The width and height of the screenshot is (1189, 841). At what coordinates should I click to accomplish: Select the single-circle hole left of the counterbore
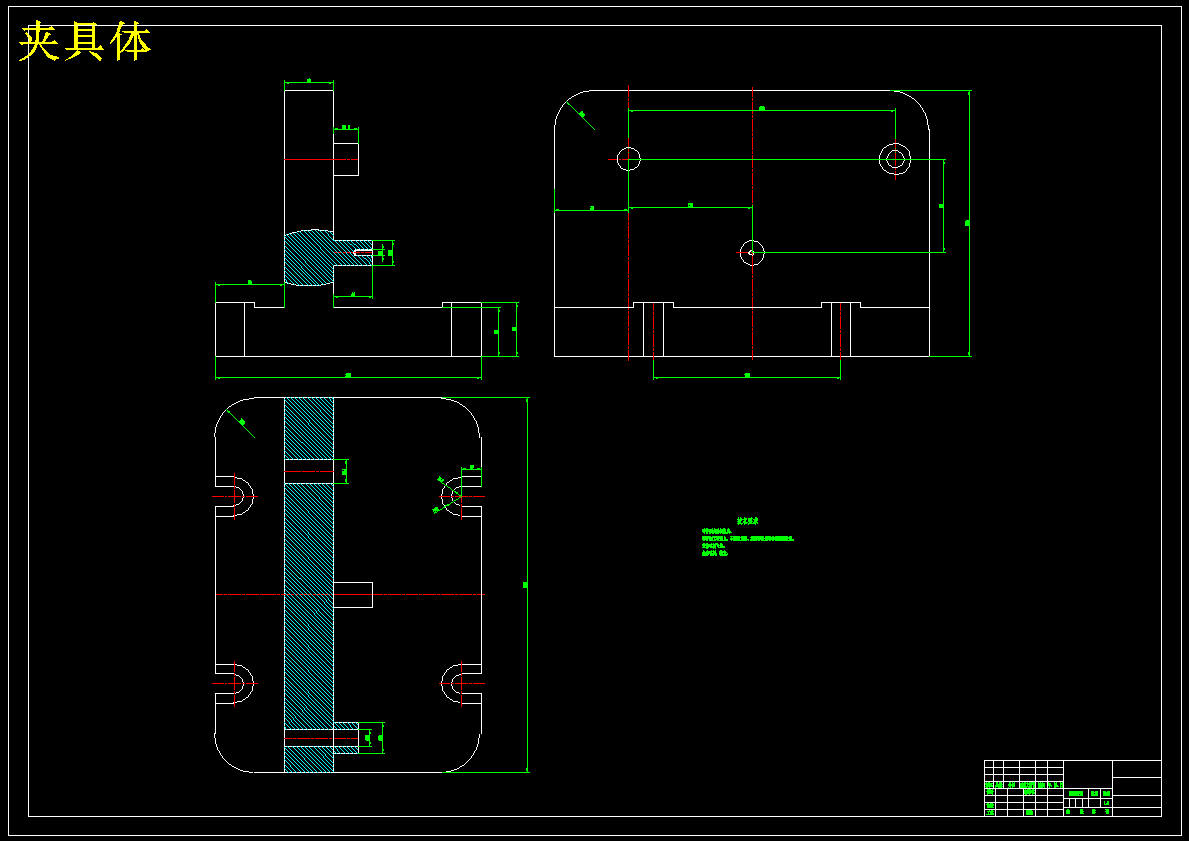tap(629, 159)
